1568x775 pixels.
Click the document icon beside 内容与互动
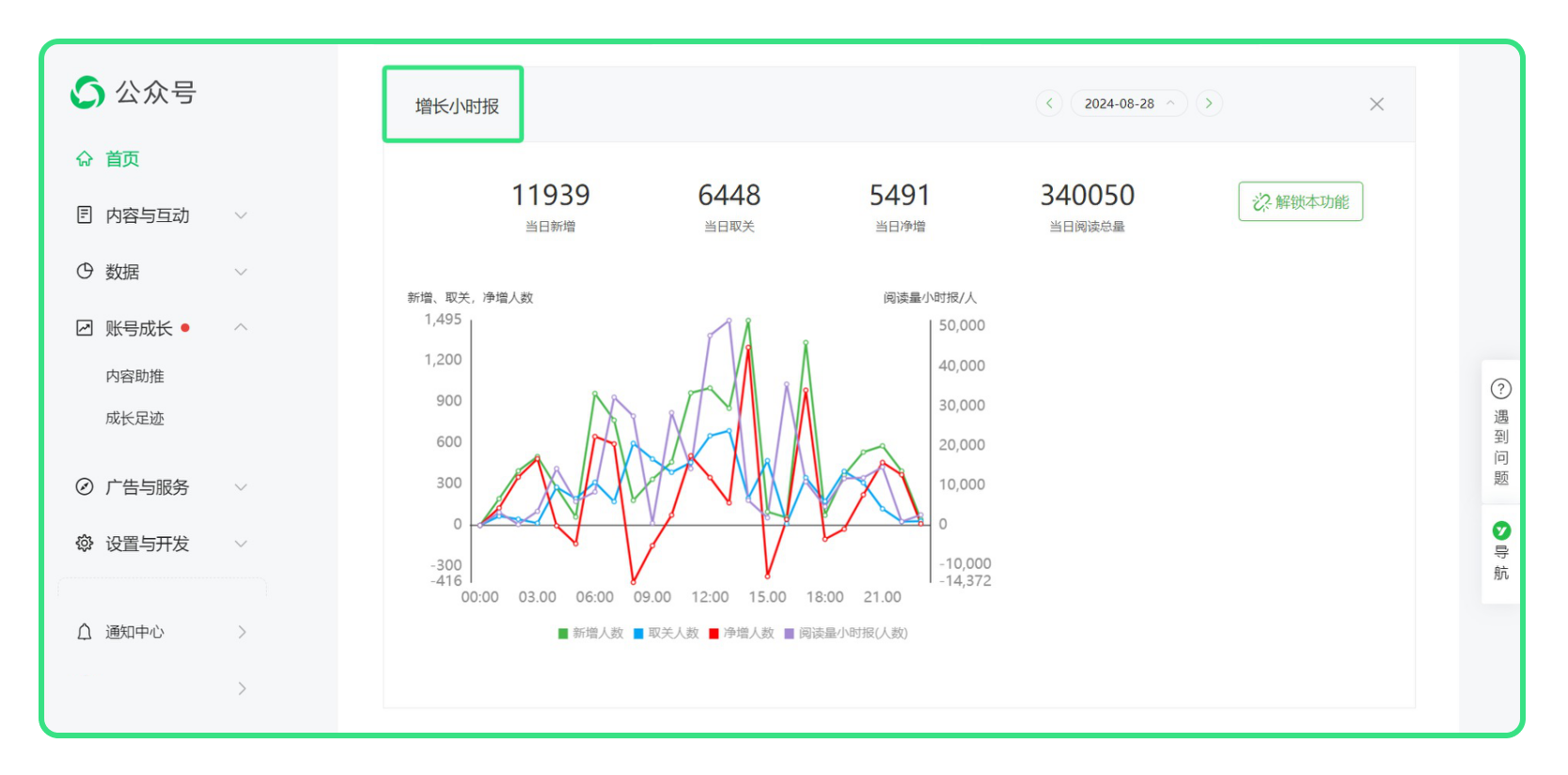[x=85, y=215]
